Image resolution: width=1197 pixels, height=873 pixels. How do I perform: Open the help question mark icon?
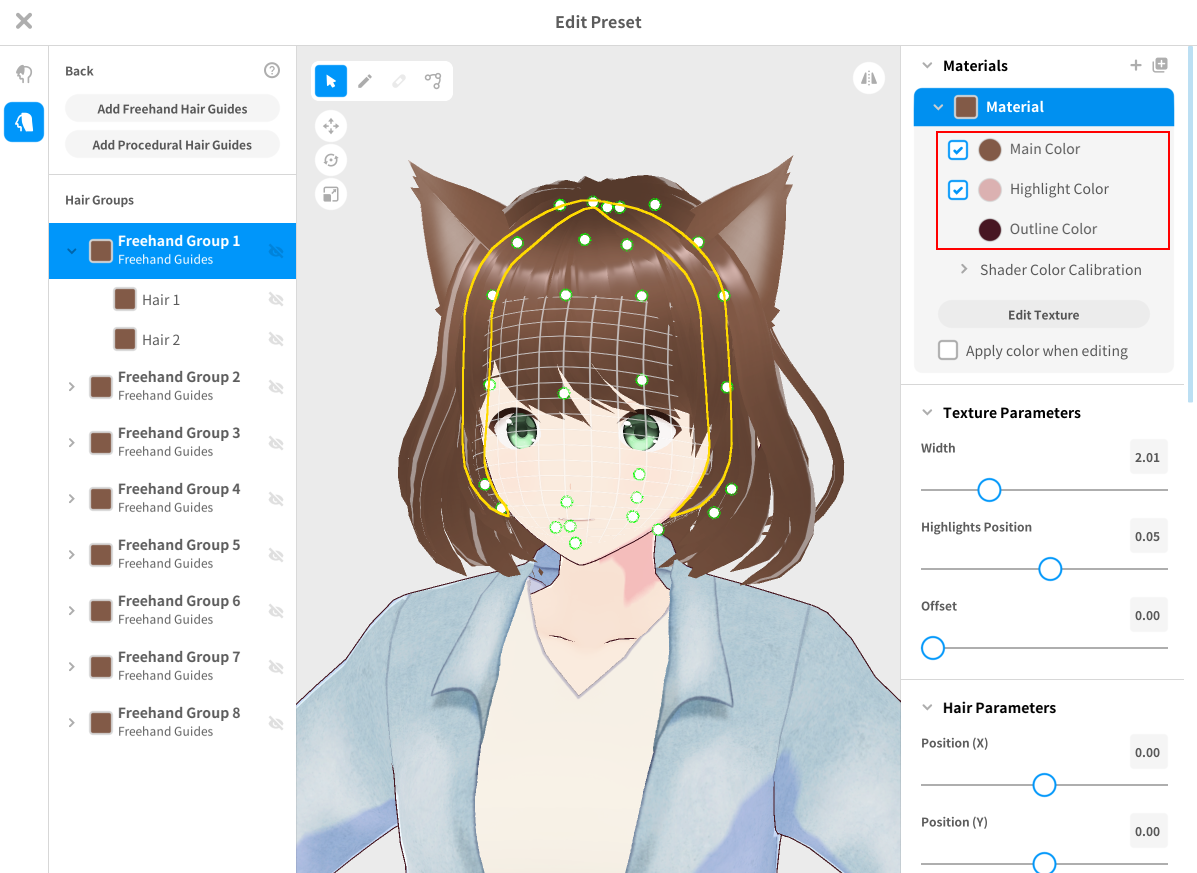coord(272,71)
